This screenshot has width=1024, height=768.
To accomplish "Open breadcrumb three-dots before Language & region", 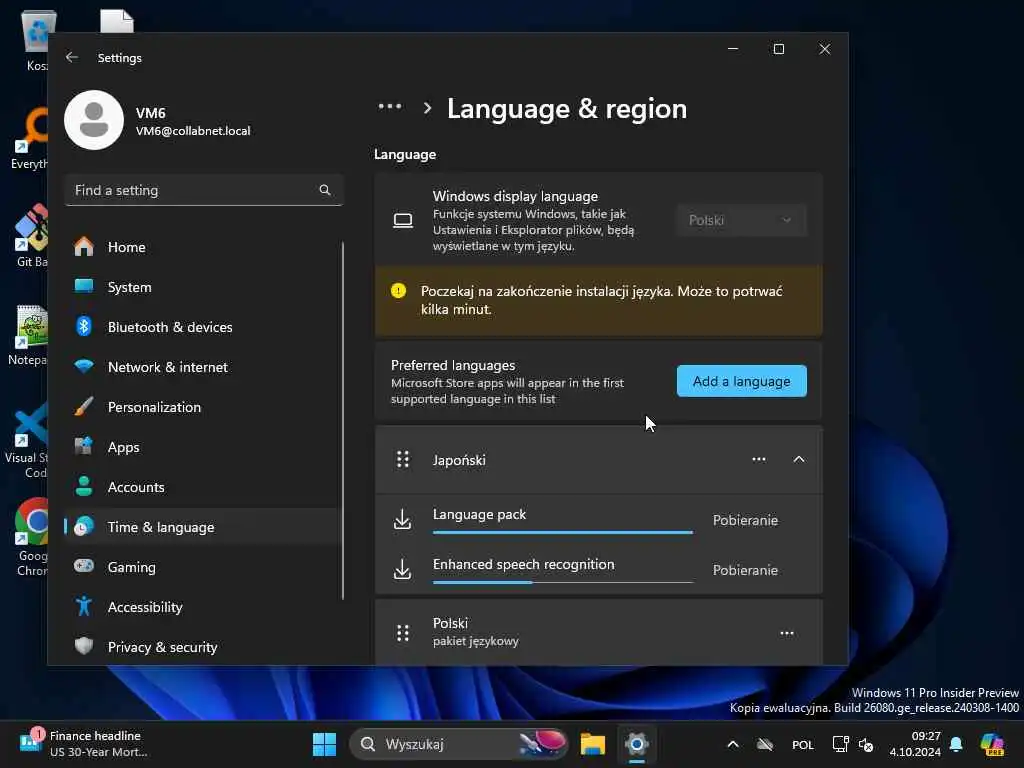I will 390,107.
